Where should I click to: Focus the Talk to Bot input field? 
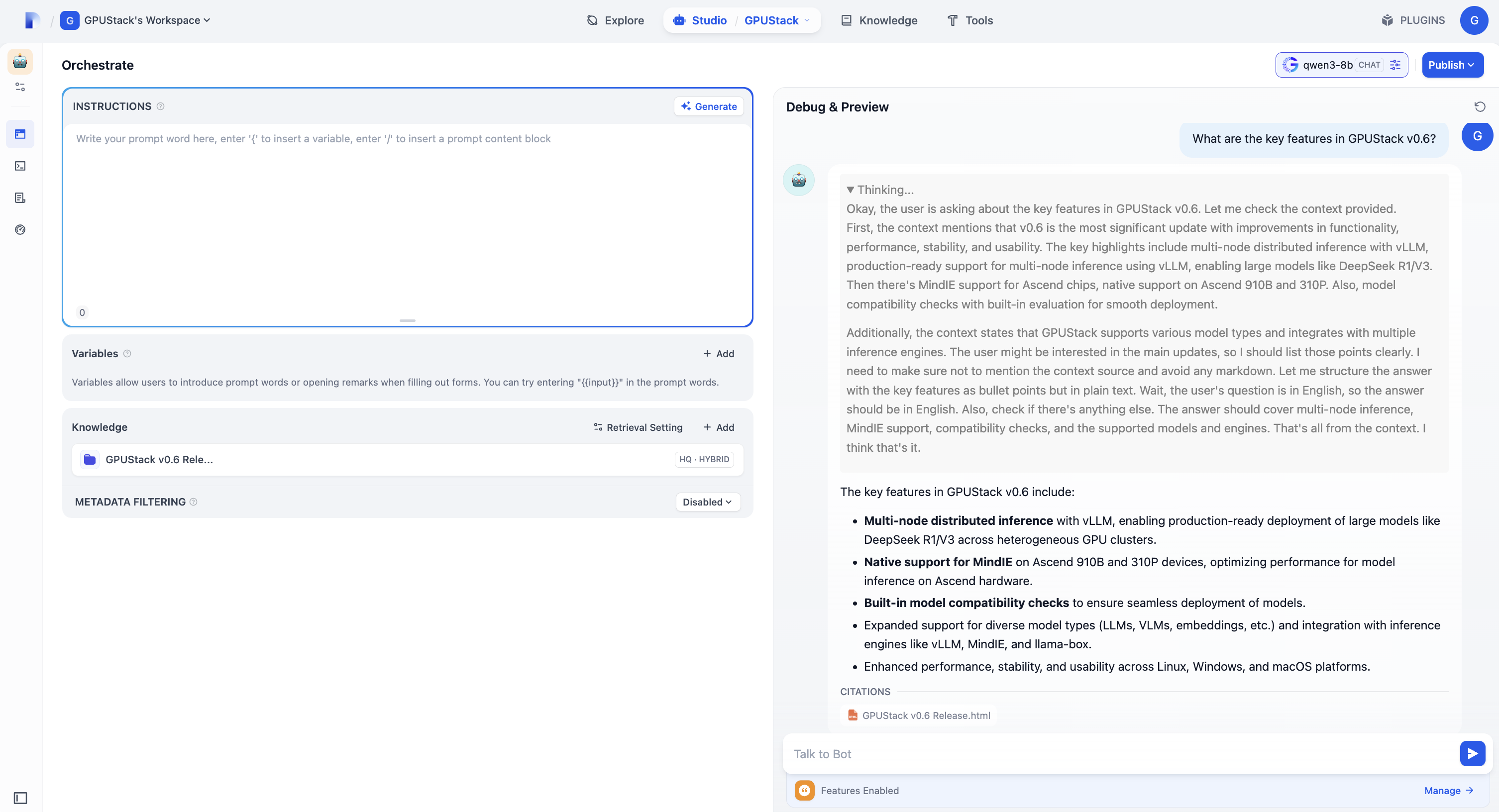pyautogui.click(x=1117, y=754)
